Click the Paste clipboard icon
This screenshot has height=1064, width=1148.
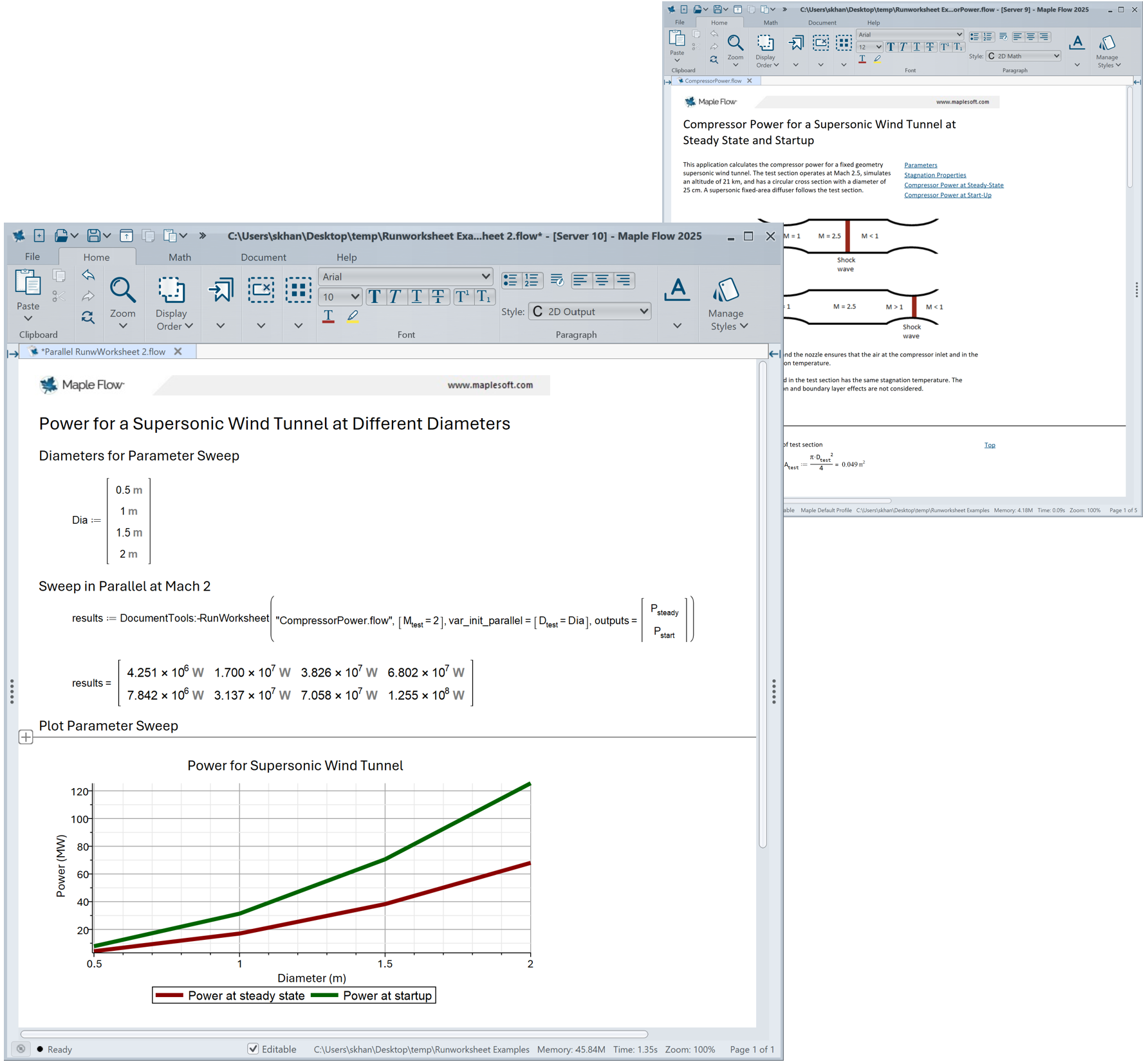(x=28, y=284)
